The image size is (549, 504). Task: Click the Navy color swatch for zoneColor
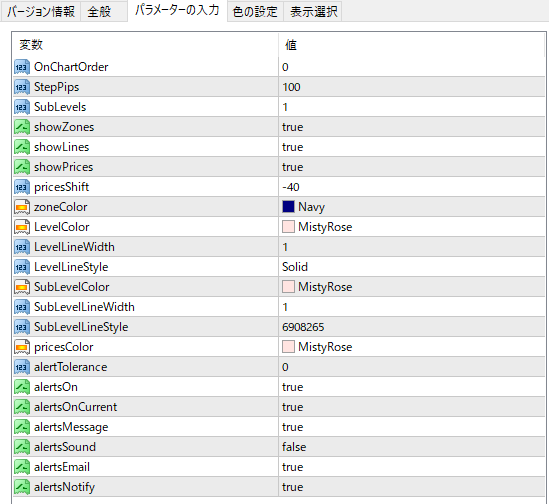tap(288, 207)
